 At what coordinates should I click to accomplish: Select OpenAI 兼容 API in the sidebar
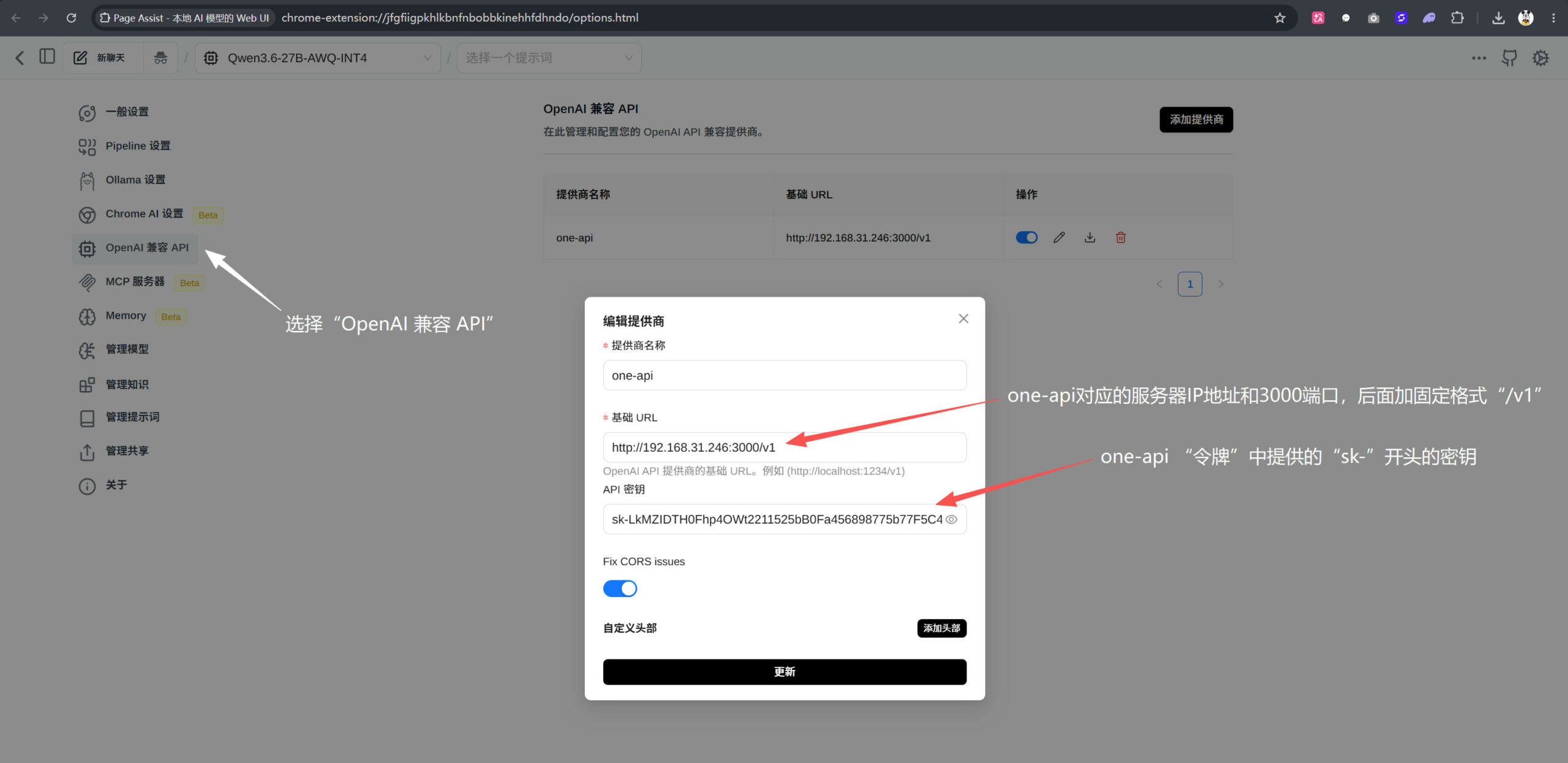(135, 248)
